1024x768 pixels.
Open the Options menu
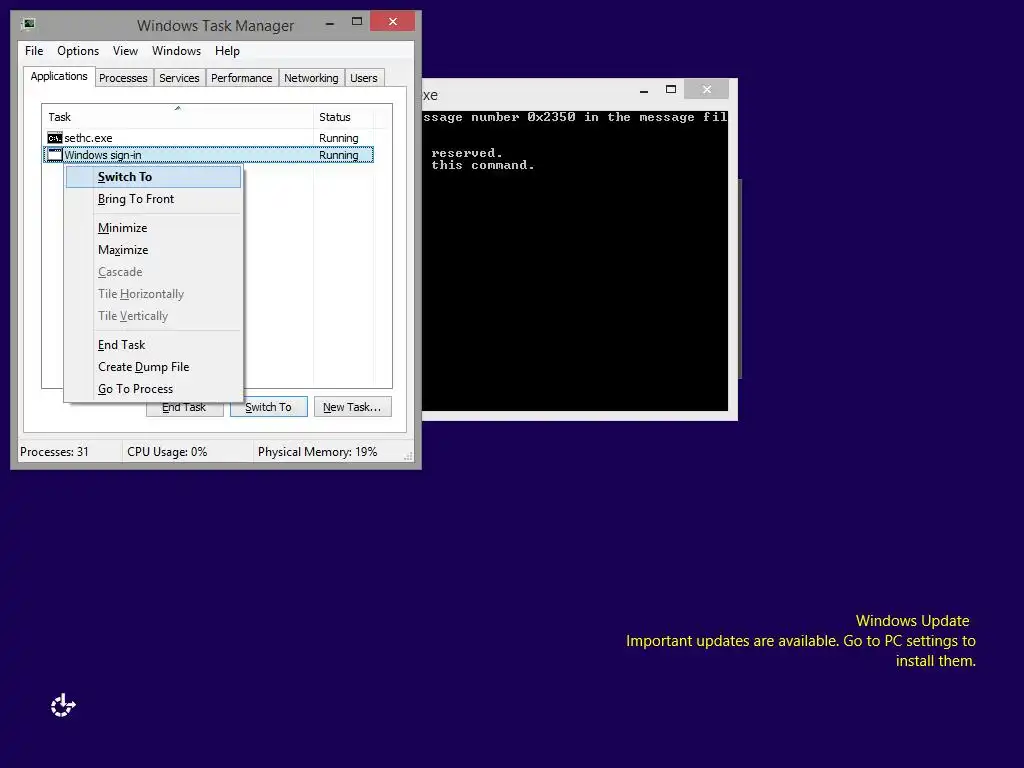(78, 51)
